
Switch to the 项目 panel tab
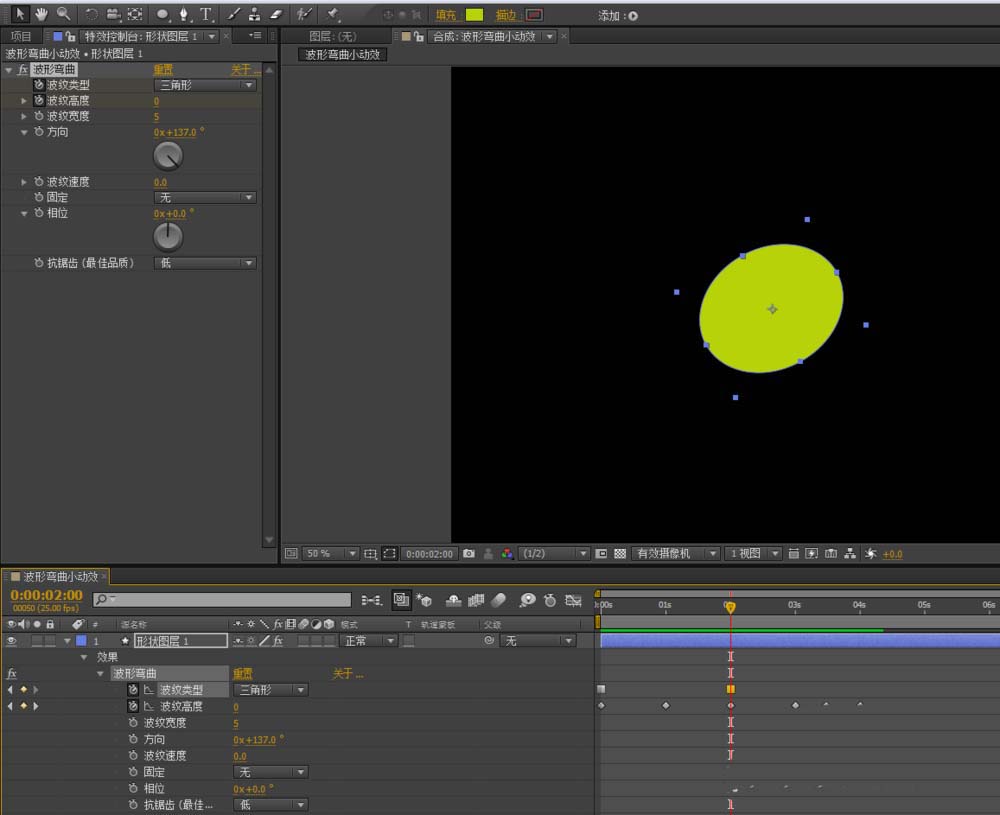21,36
